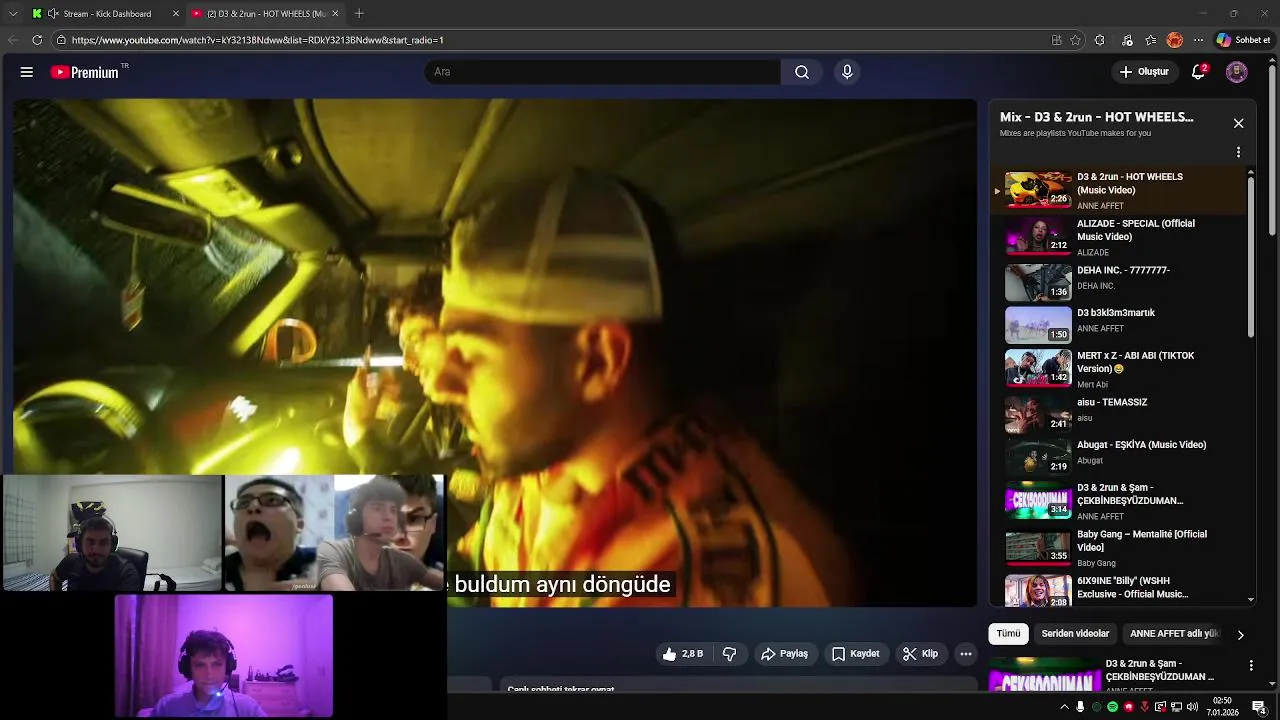
Task: Switch to Stream - Kick Dashboard tab
Action: click(106, 14)
